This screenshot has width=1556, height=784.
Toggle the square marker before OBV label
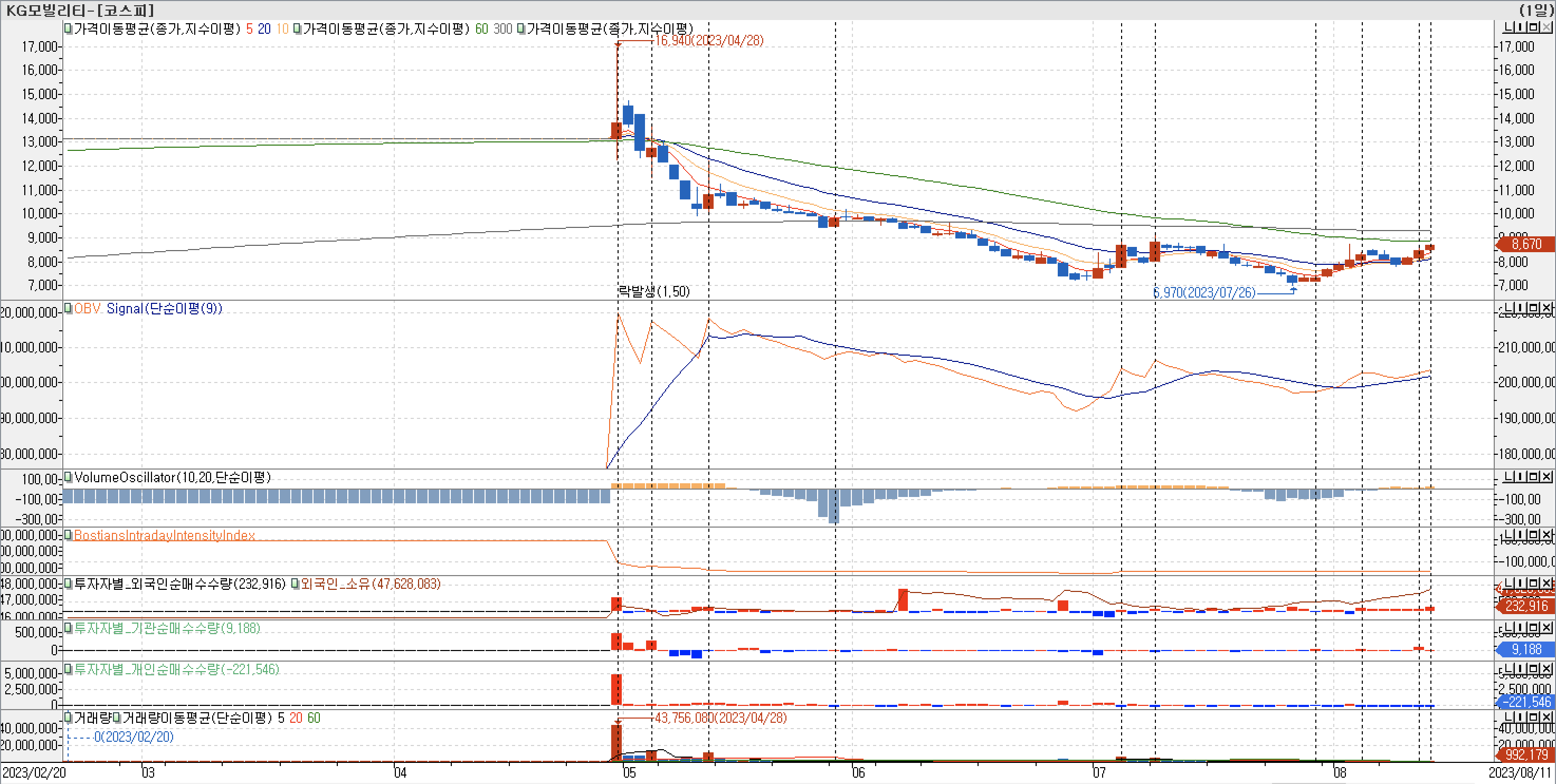click(x=68, y=308)
